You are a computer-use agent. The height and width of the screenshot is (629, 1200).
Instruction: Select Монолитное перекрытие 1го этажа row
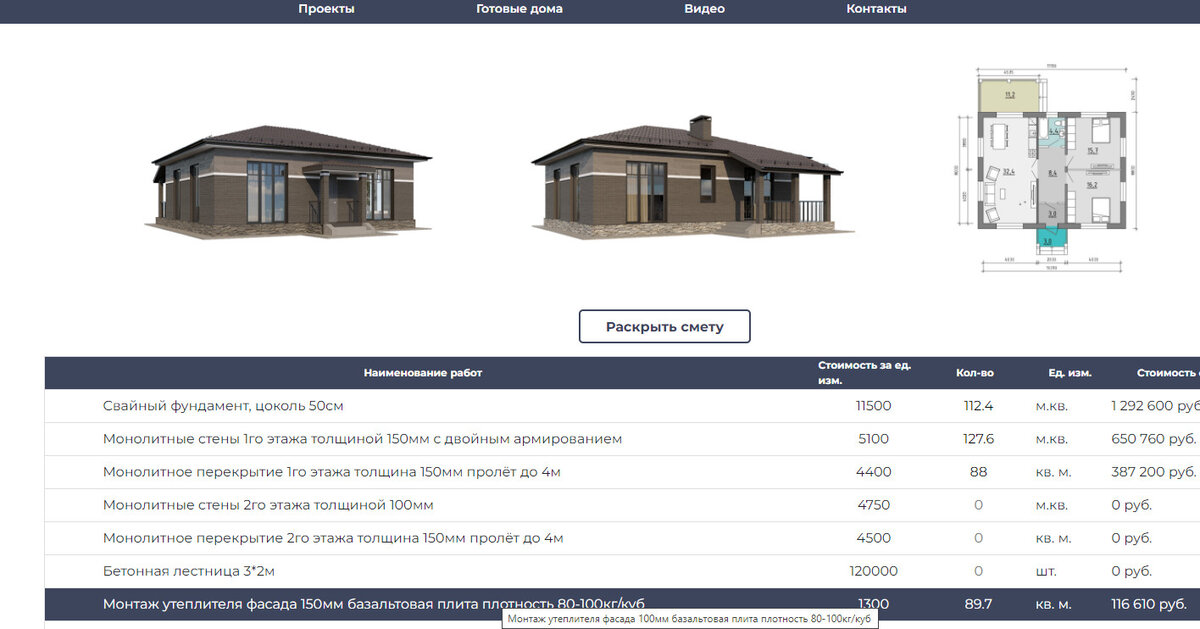click(622, 472)
